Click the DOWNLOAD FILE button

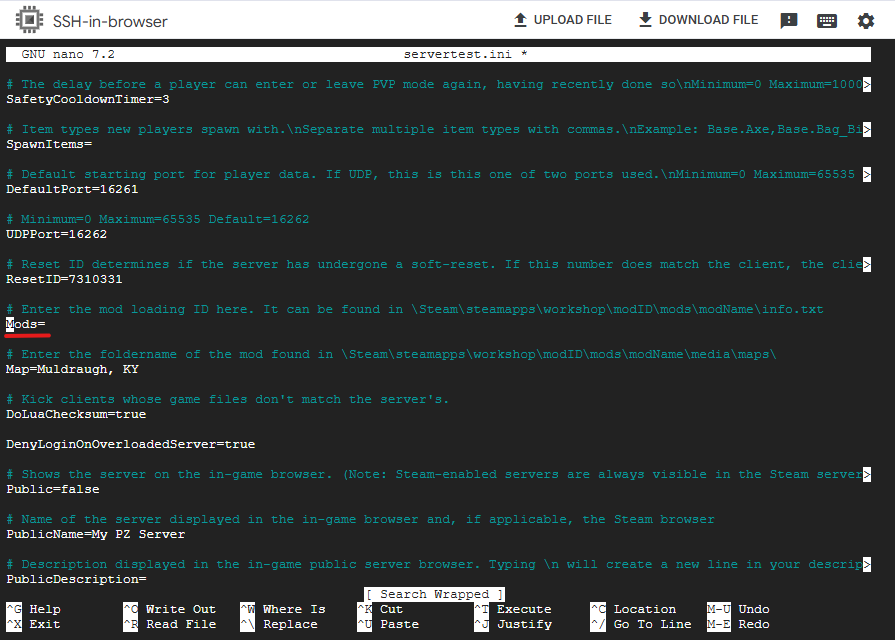pos(699,20)
